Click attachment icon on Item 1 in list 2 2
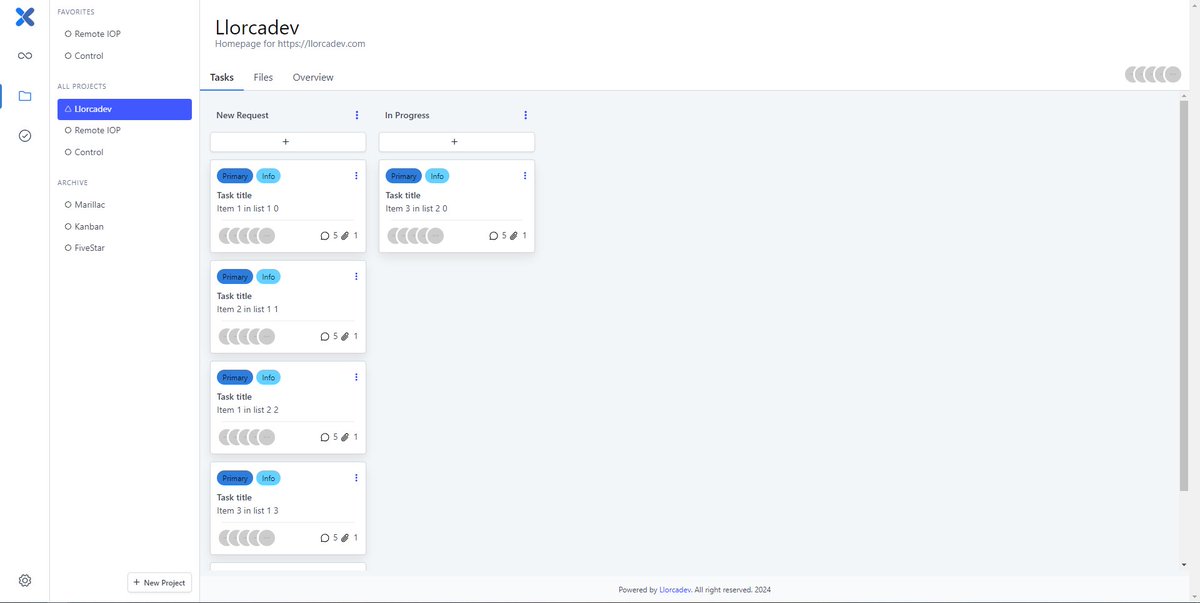The width and height of the screenshot is (1200, 603). click(345, 437)
